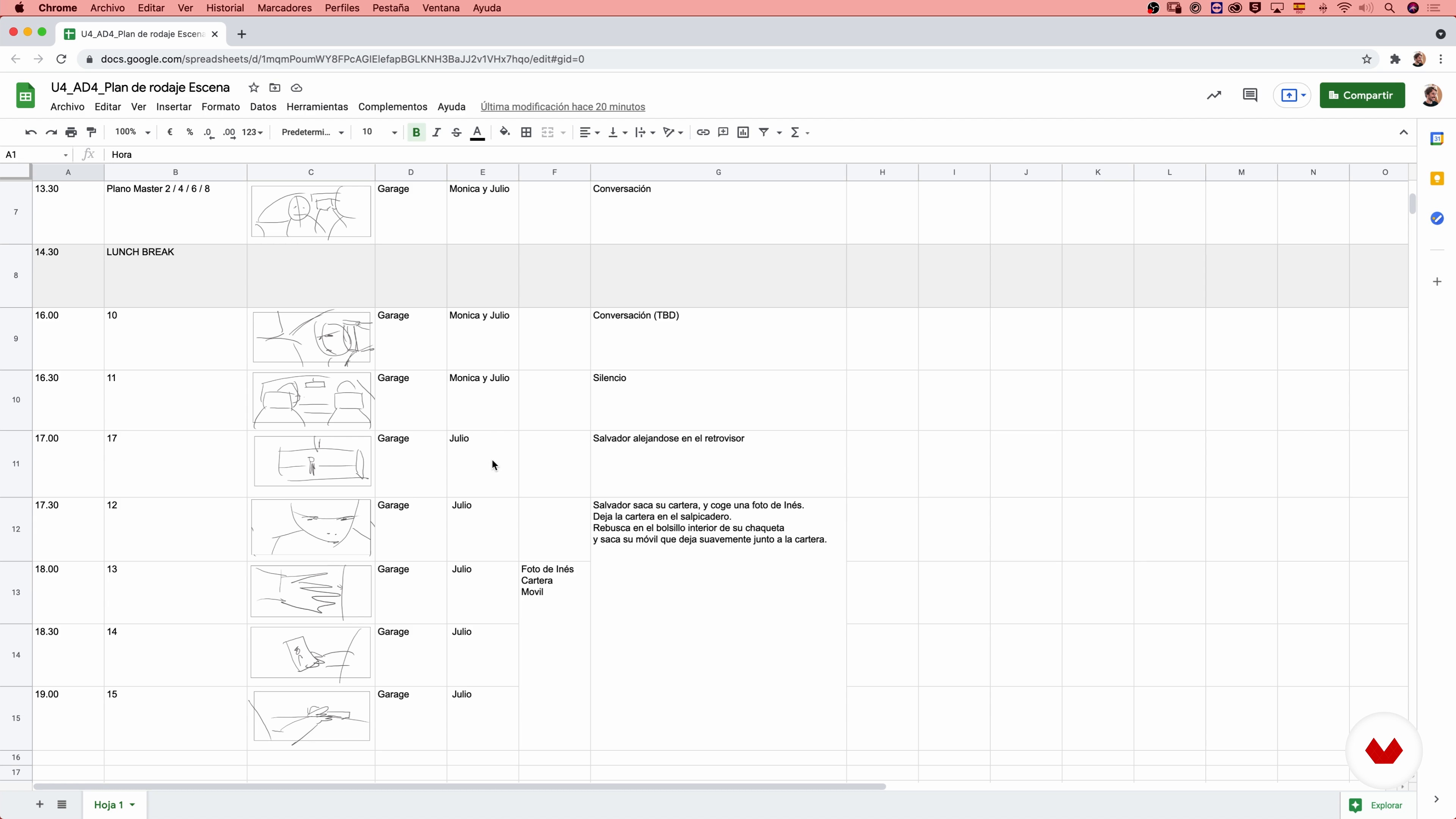Open Complementos menu

392,107
